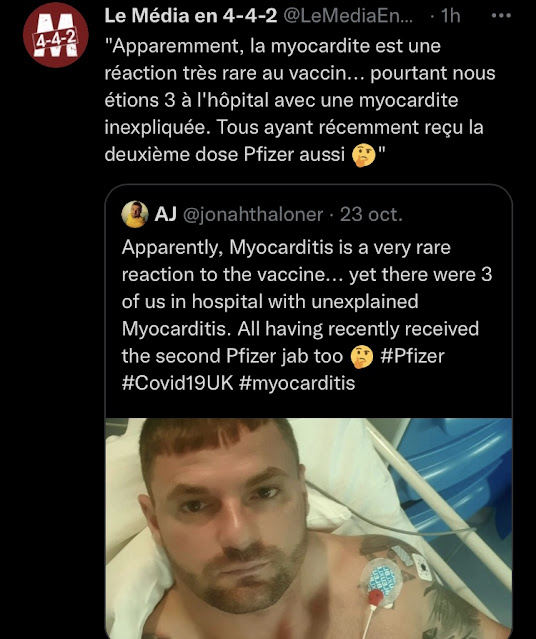Click the thinking emoji in French tweet

363,155
